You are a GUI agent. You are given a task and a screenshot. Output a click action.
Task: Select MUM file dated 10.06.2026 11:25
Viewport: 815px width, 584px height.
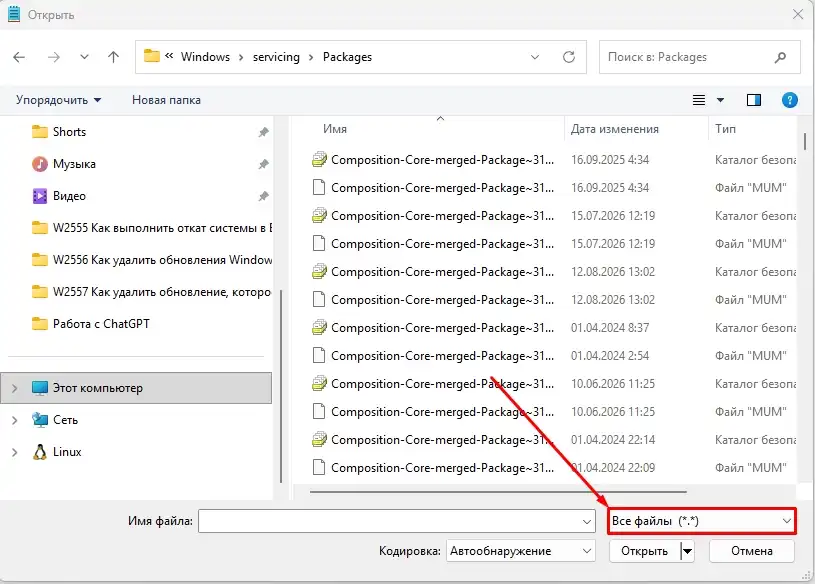tap(554, 412)
